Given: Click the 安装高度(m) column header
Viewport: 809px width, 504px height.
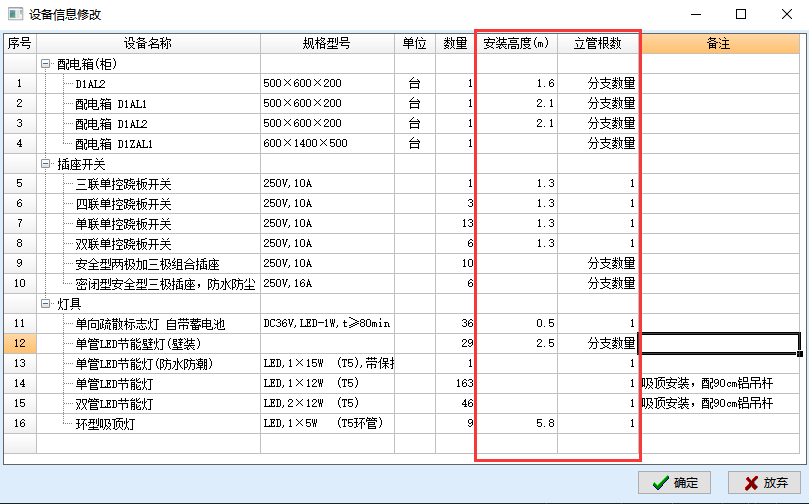Looking at the screenshot, I should 516,44.
